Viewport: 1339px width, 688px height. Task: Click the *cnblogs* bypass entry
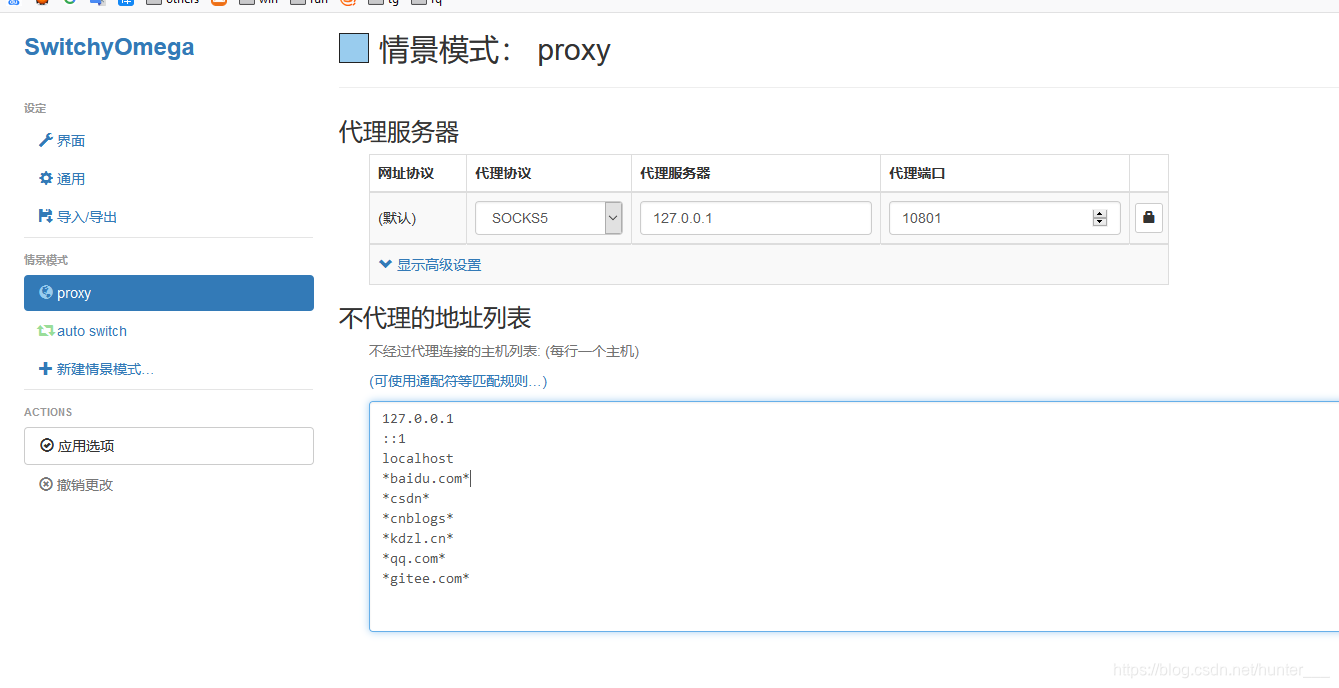[418, 518]
